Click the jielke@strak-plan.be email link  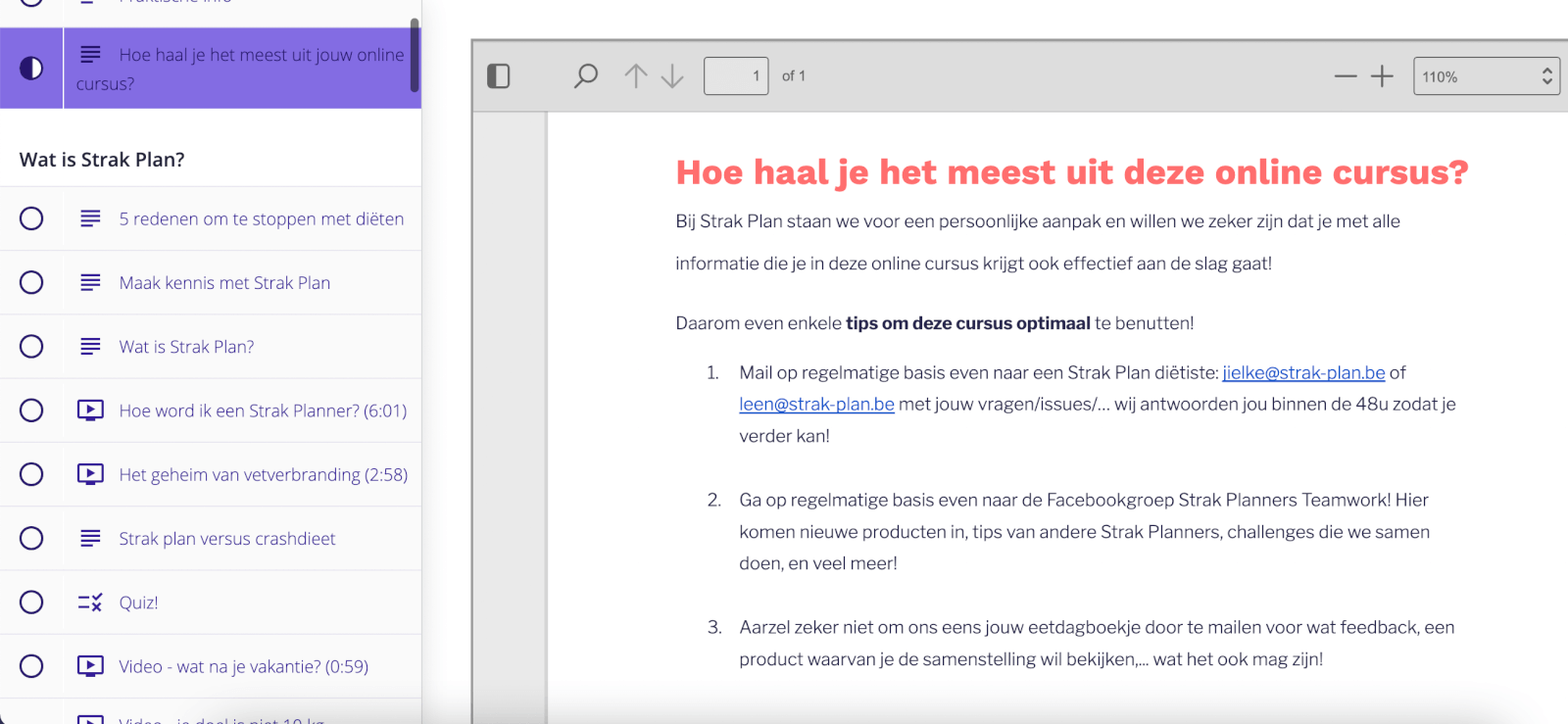pyautogui.click(x=1303, y=372)
